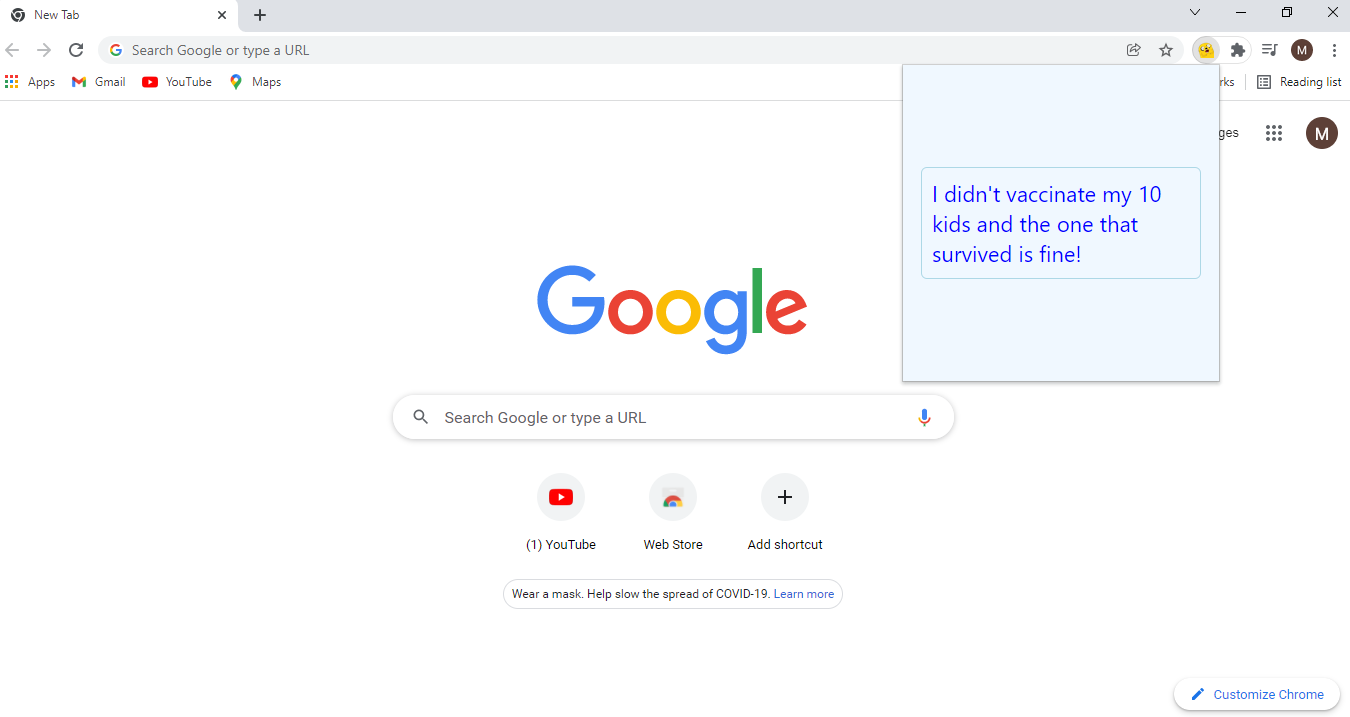Click the vaccine joke text in the popup
1350x717 pixels.
click(x=1047, y=224)
